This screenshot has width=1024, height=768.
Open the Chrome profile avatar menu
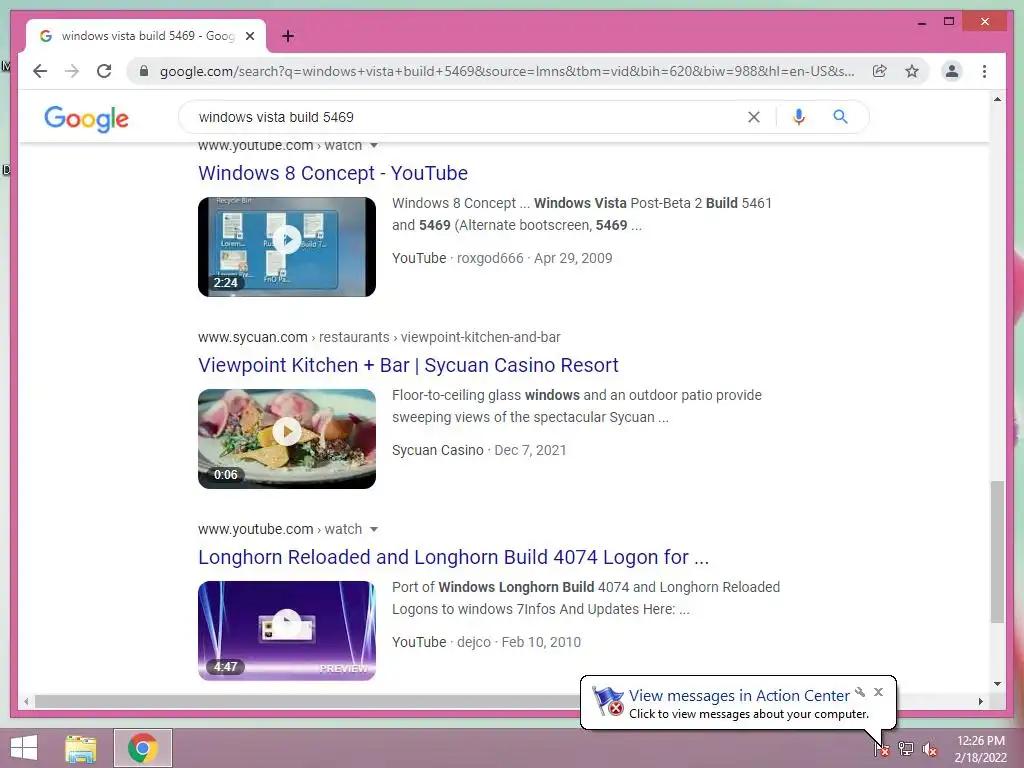[952, 71]
